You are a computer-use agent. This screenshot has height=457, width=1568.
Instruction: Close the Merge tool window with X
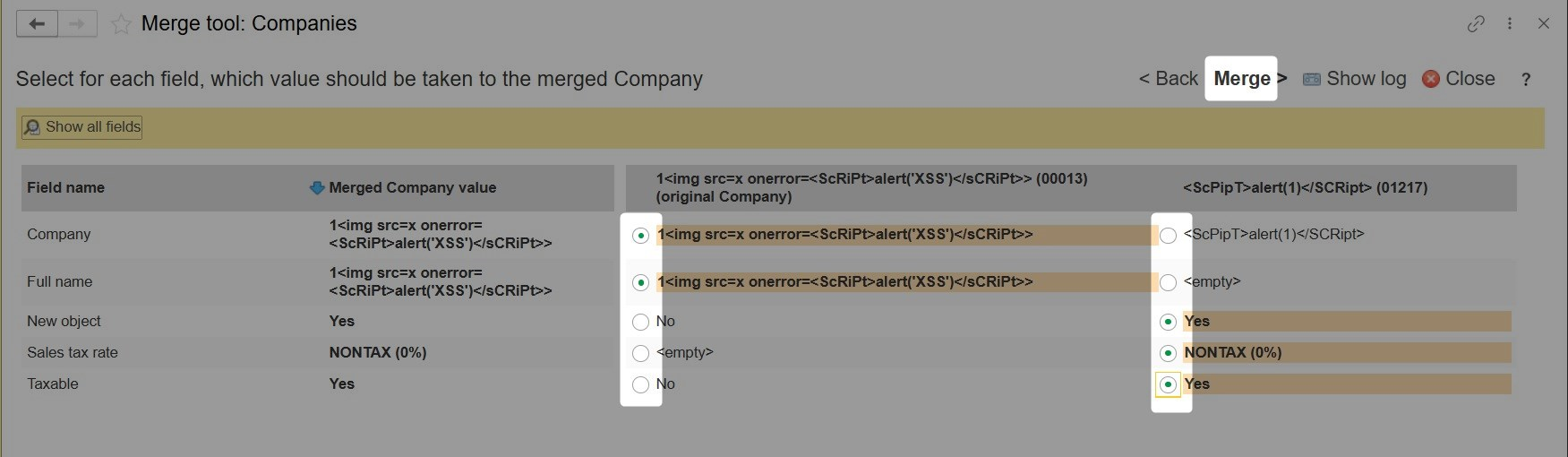(1544, 24)
